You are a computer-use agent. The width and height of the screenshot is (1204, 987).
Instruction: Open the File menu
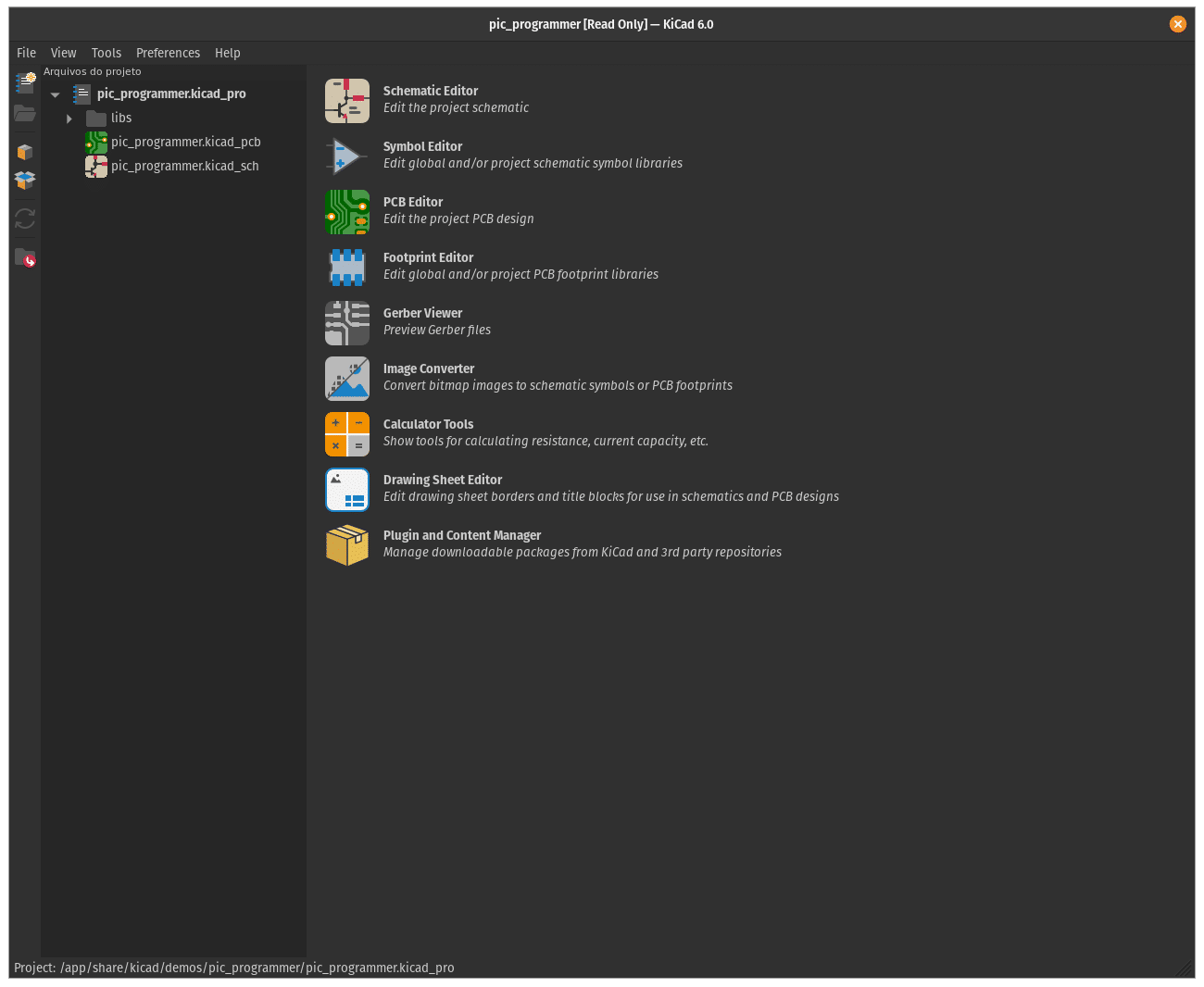pos(26,53)
